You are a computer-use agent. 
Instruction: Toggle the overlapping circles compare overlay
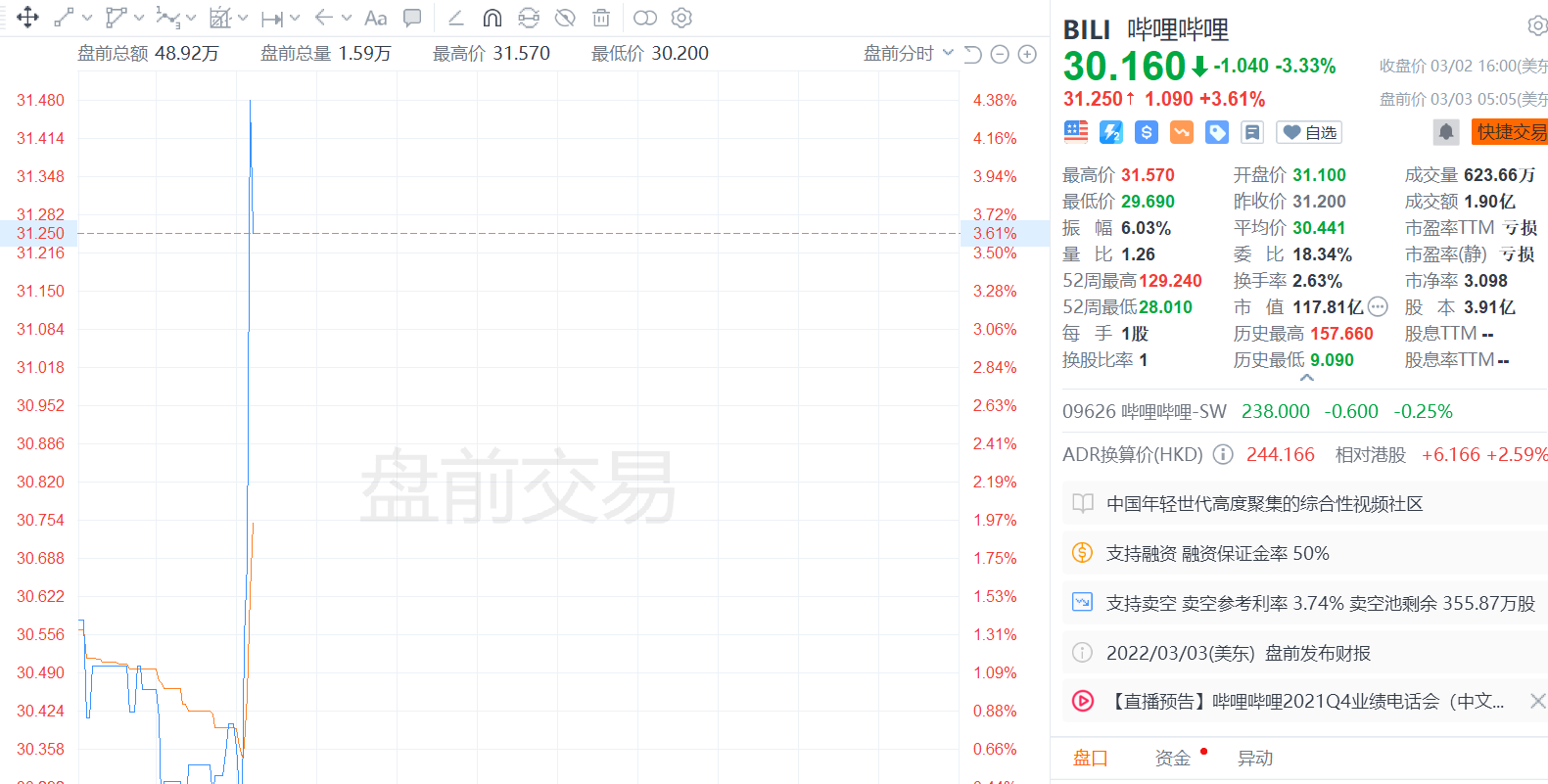pos(645,18)
